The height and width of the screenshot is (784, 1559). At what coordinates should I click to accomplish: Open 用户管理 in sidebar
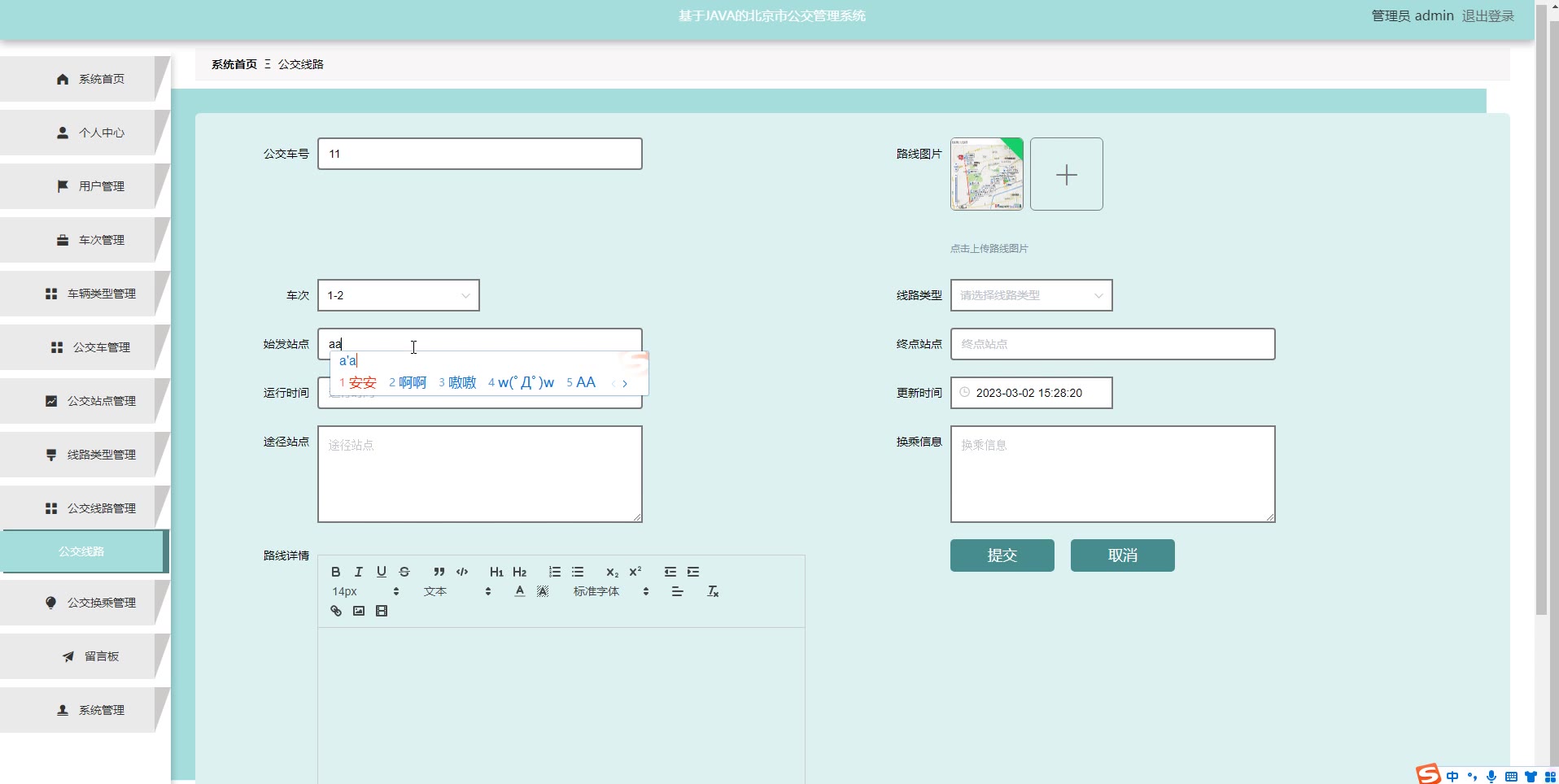coord(85,186)
